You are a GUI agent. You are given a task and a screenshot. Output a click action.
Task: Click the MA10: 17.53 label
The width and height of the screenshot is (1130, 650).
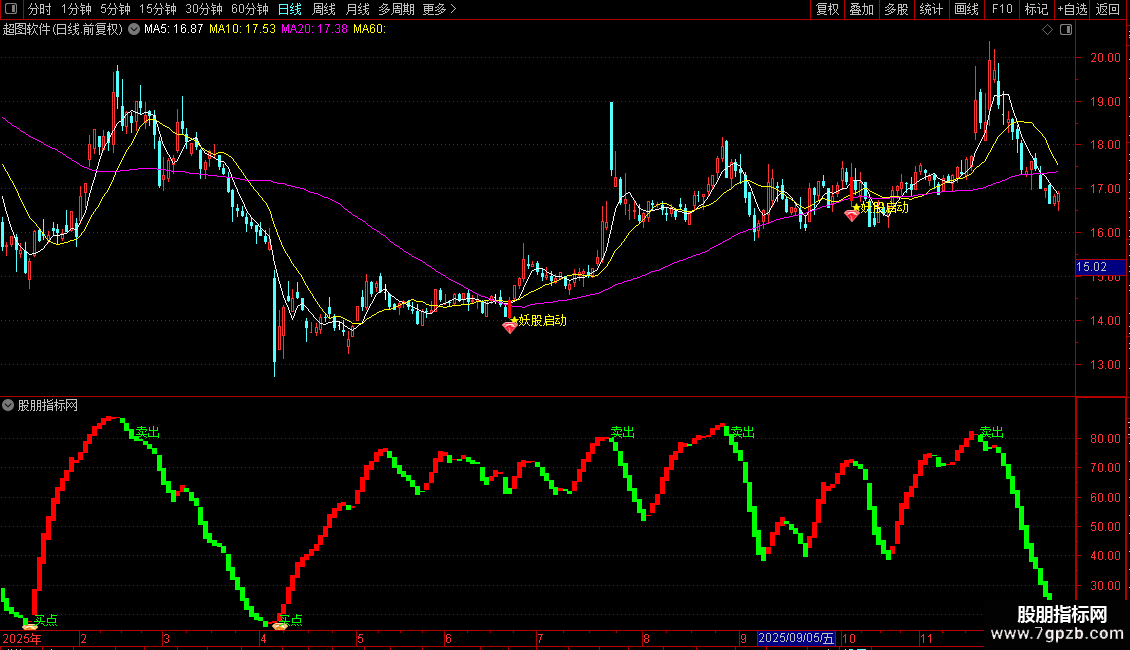tap(242, 30)
